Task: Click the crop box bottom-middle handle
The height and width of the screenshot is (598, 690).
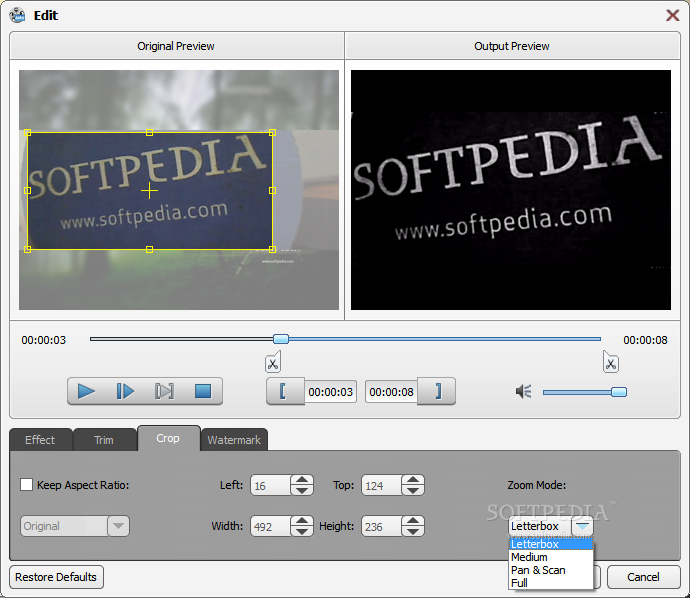Action: [x=150, y=249]
